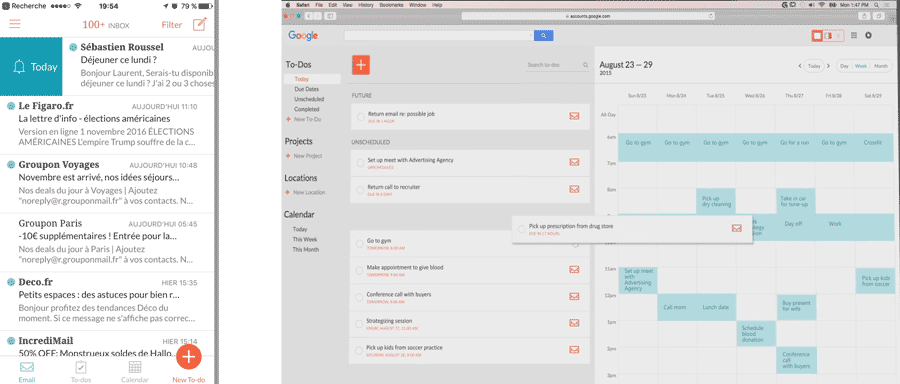This screenshot has width=900, height=384.
Task: Add a to-do with orange plus button
Action: click(360, 65)
